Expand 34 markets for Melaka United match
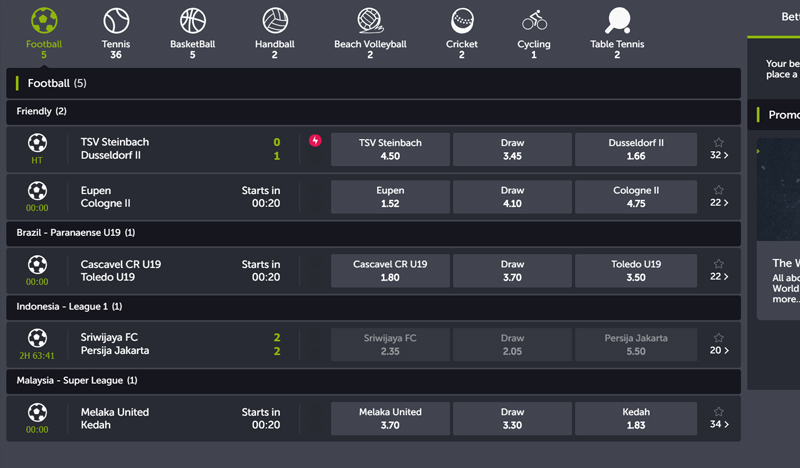The width and height of the screenshot is (800, 468). (x=718, y=425)
